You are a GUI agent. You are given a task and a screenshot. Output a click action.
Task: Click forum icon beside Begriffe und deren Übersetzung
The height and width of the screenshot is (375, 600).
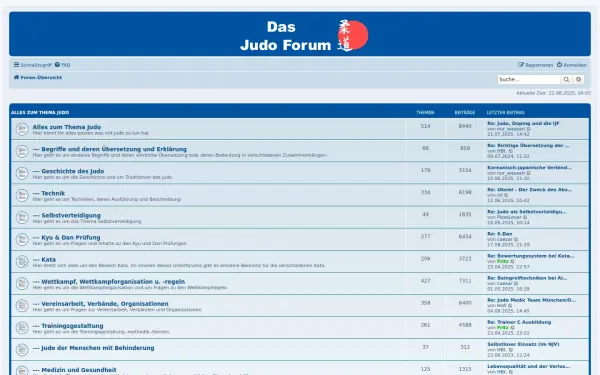pyautogui.click(x=22, y=151)
